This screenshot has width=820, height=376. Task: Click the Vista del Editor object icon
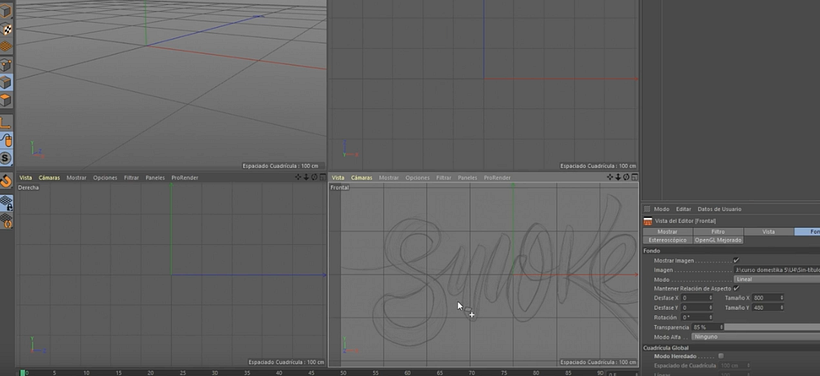[648, 221]
